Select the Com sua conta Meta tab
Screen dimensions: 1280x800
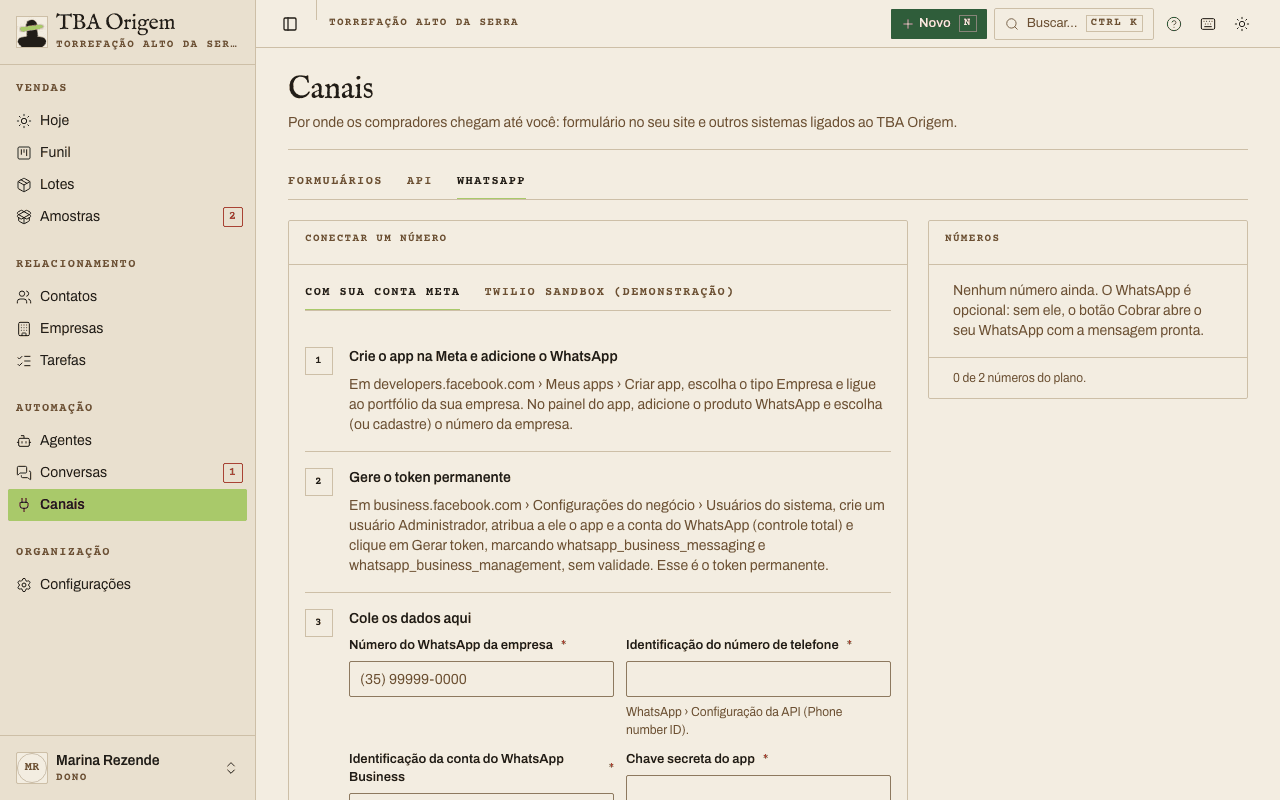382,292
